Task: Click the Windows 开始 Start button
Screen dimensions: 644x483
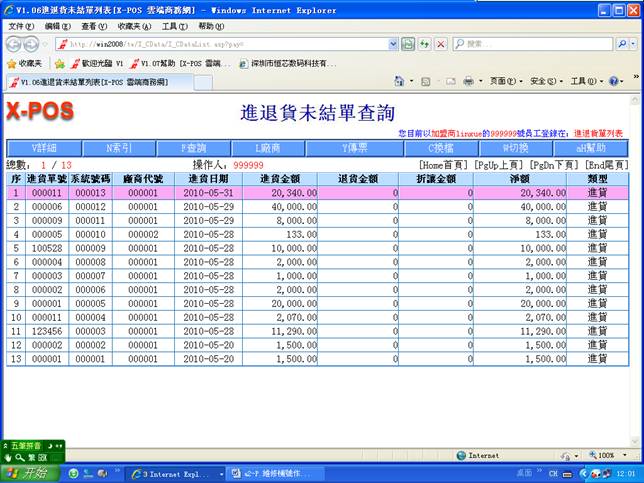Action: click(x=29, y=473)
